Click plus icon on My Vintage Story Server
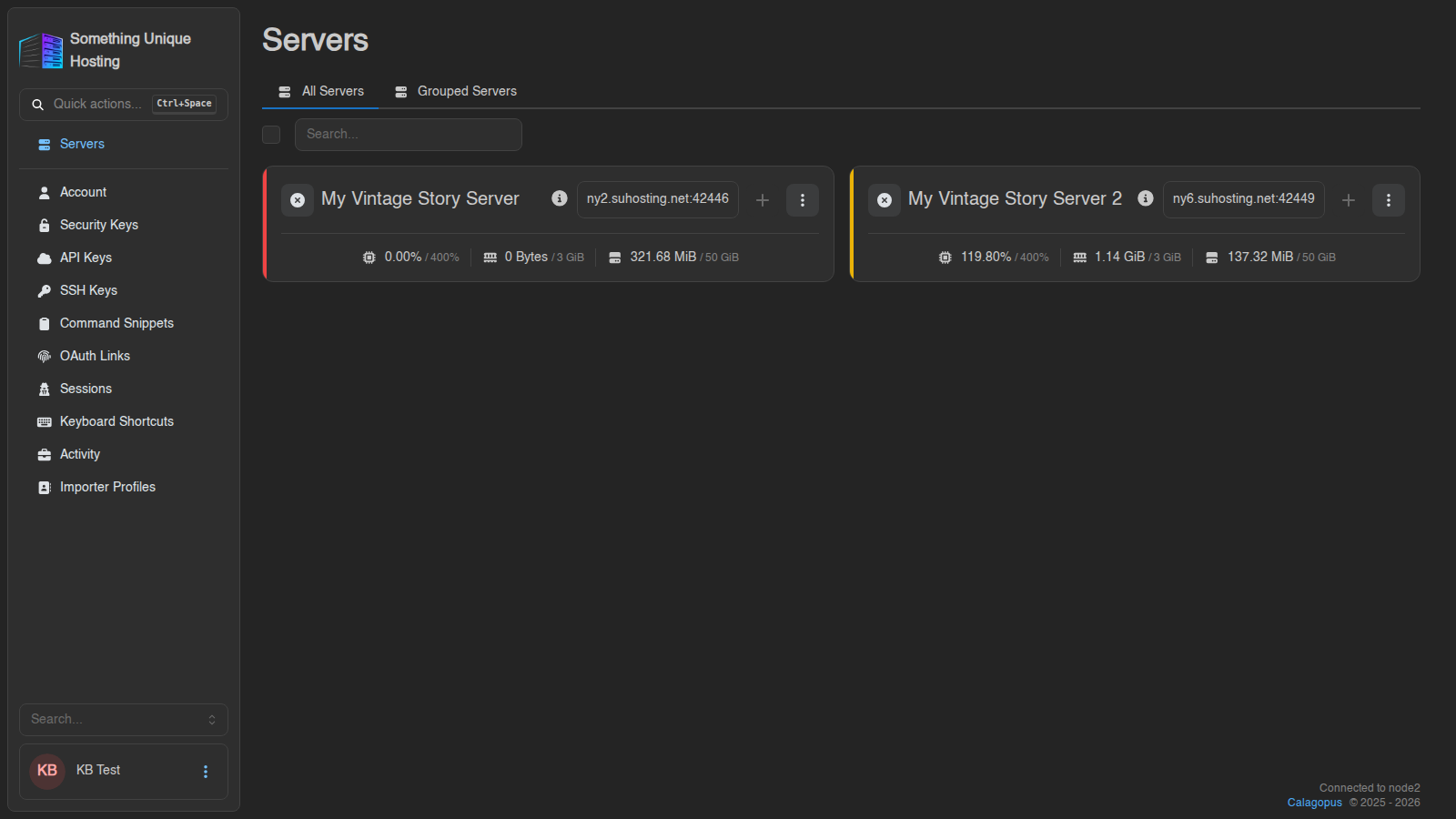The width and height of the screenshot is (1456, 819). (763, 200)
